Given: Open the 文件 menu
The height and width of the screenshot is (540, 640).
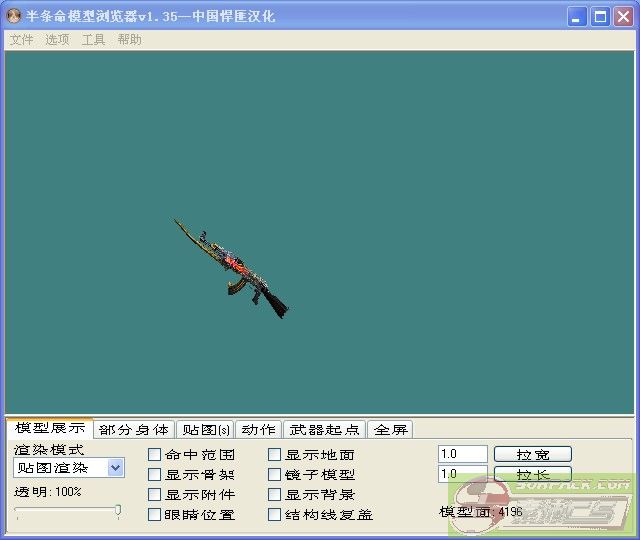Looking at the screenshot, I should pyautogui.click(x=21, y=40).
